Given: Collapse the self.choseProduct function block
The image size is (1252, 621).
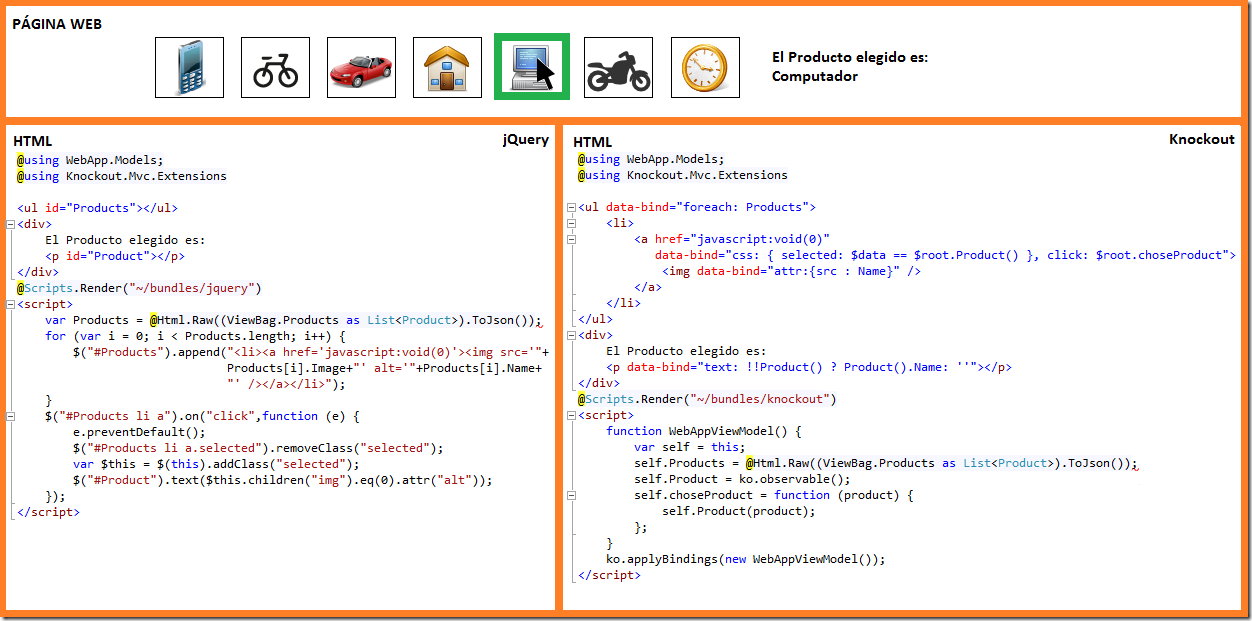Looking at the screenshot, I should point(571,495).
